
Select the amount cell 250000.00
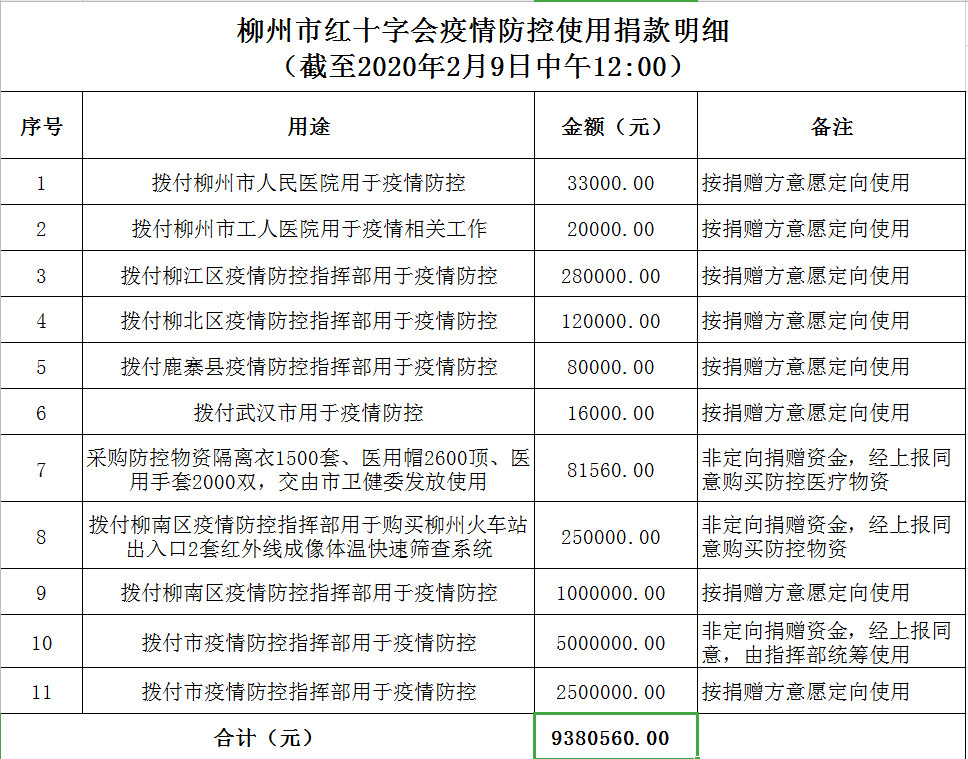coord(616,535)
